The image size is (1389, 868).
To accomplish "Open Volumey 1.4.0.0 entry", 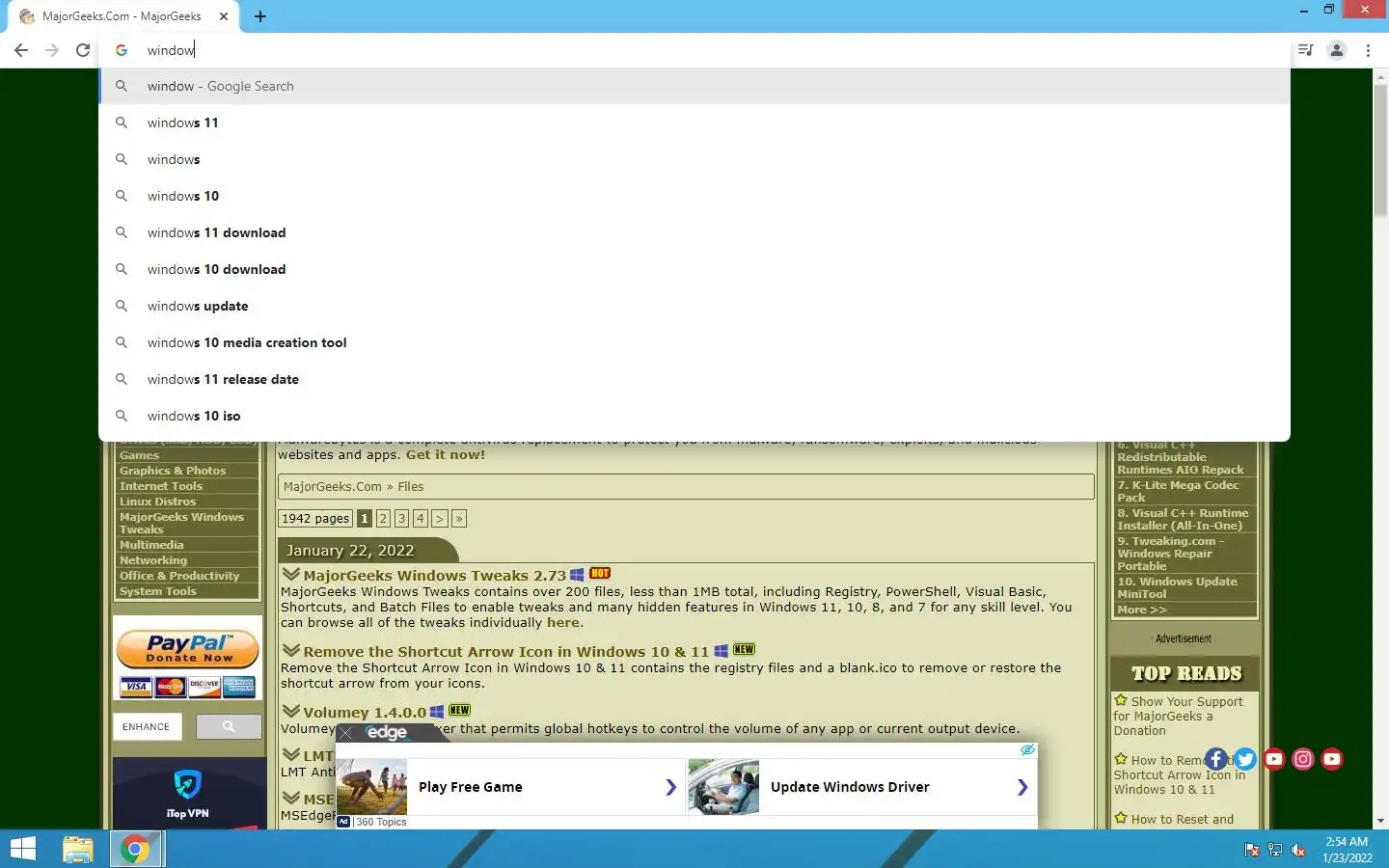I will pos(365,712).
